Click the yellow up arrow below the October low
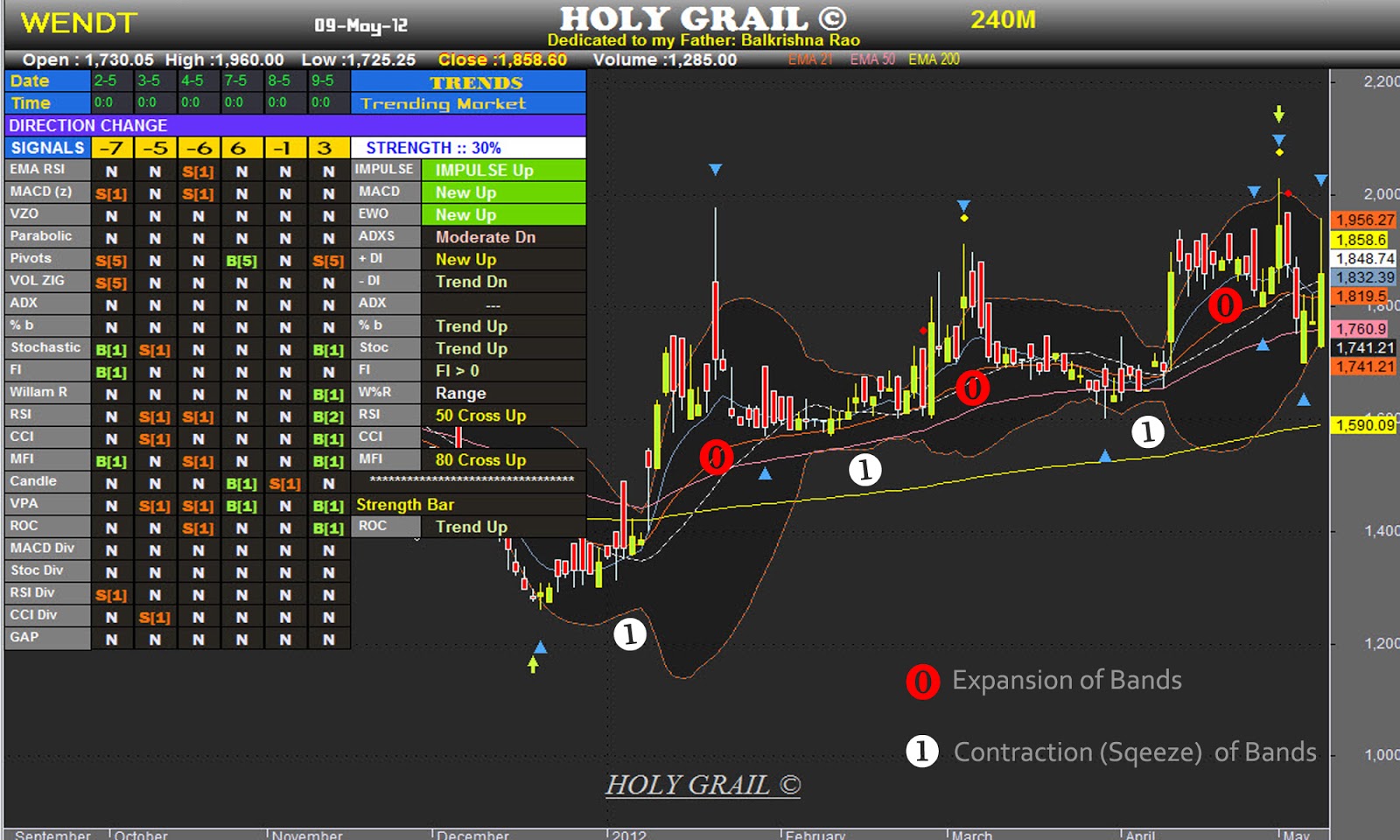Image resolution: width=1400 pixels, height=840 pixels. (533, 665)
